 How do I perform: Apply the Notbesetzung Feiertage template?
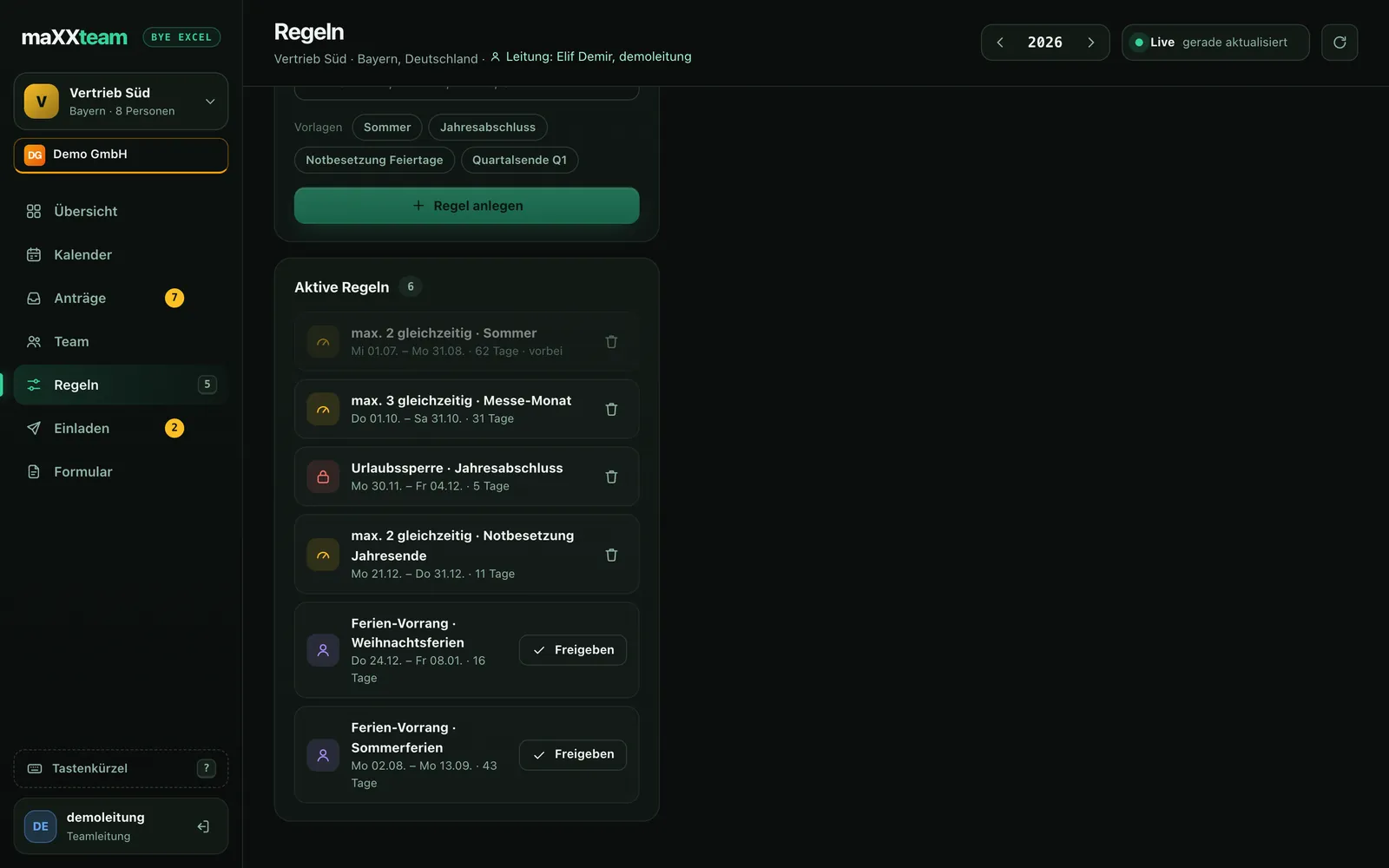pos(374,161)
